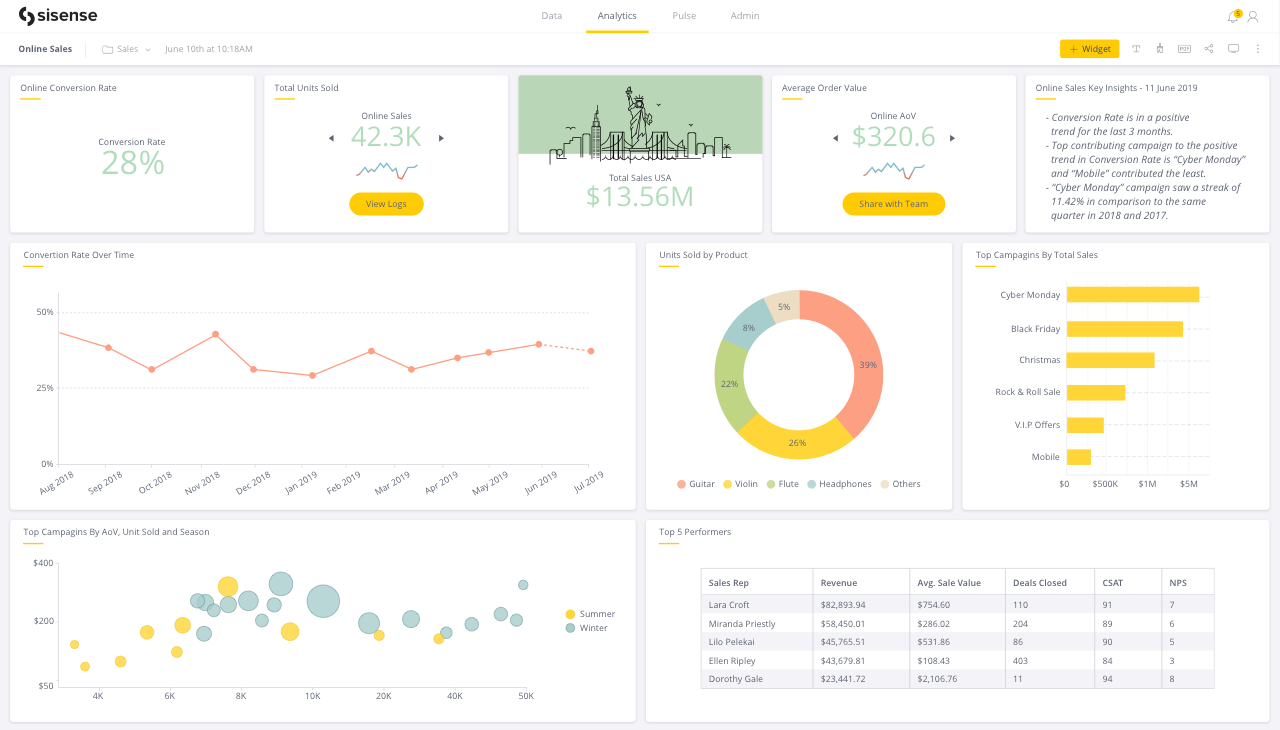This screenshot has width=1280, height=730.
Task: Open the dashboard color palette brush
Action: pyautogui.click(x=1160, y=49)
